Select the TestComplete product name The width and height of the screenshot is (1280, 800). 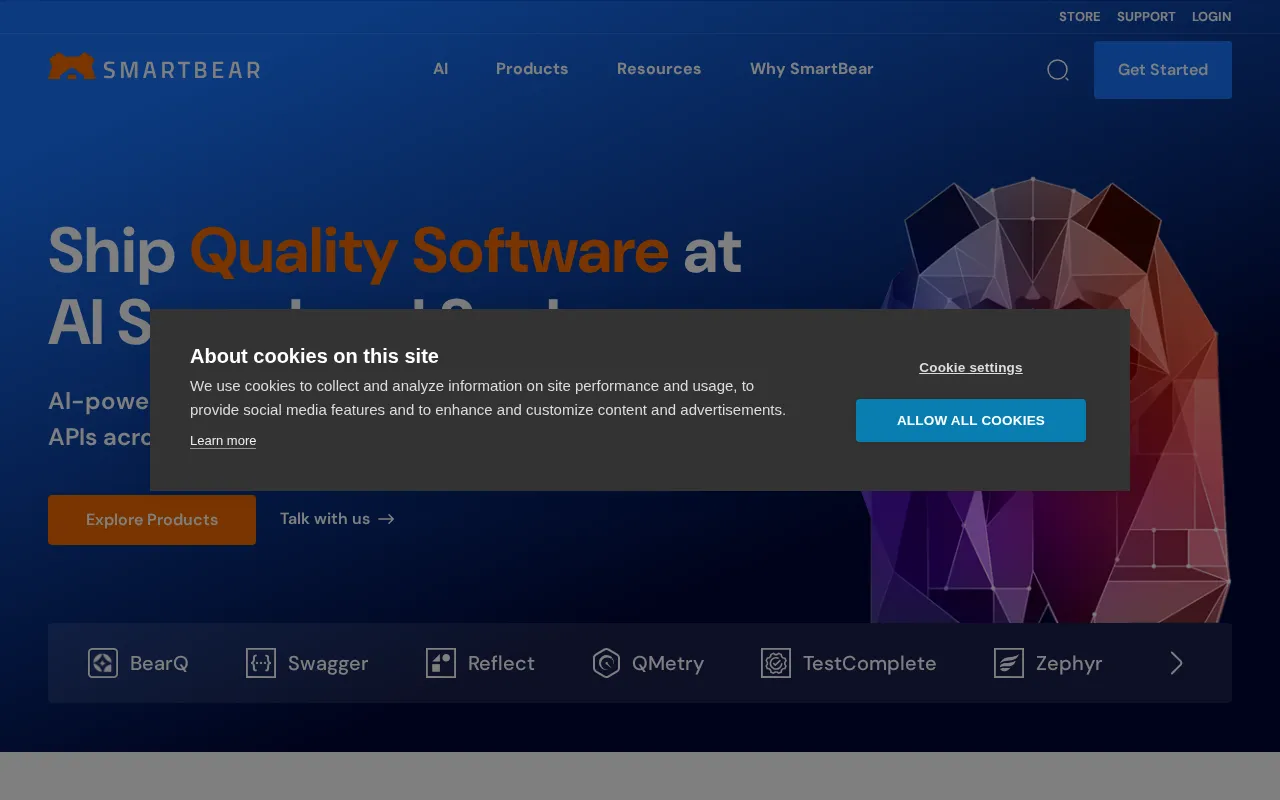coord(870,663)
